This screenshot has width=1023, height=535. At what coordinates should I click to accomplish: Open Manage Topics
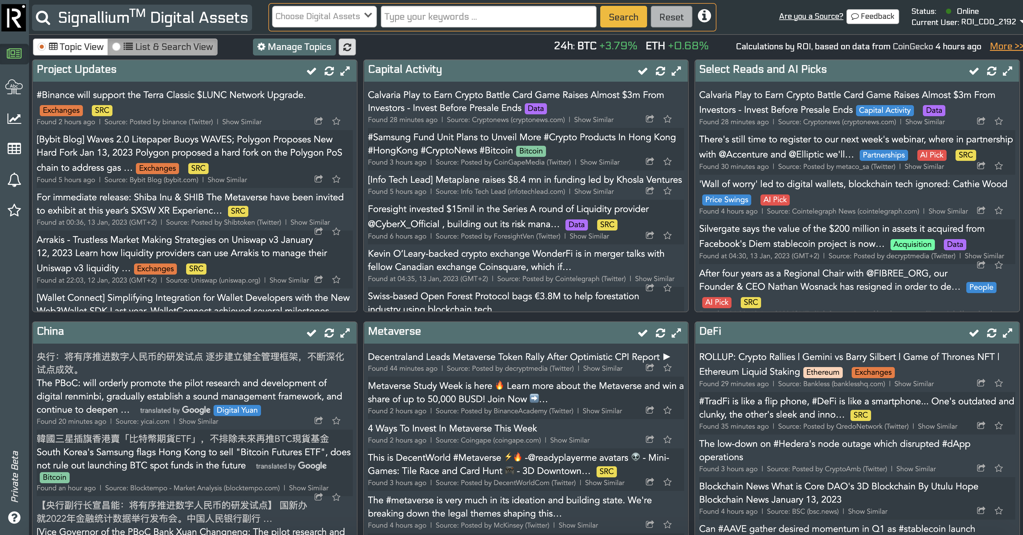click(x=295, y=47)
